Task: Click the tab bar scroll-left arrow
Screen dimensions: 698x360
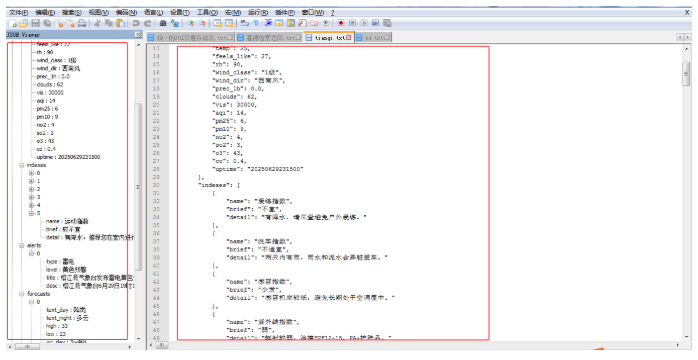Action: (680, 37)
